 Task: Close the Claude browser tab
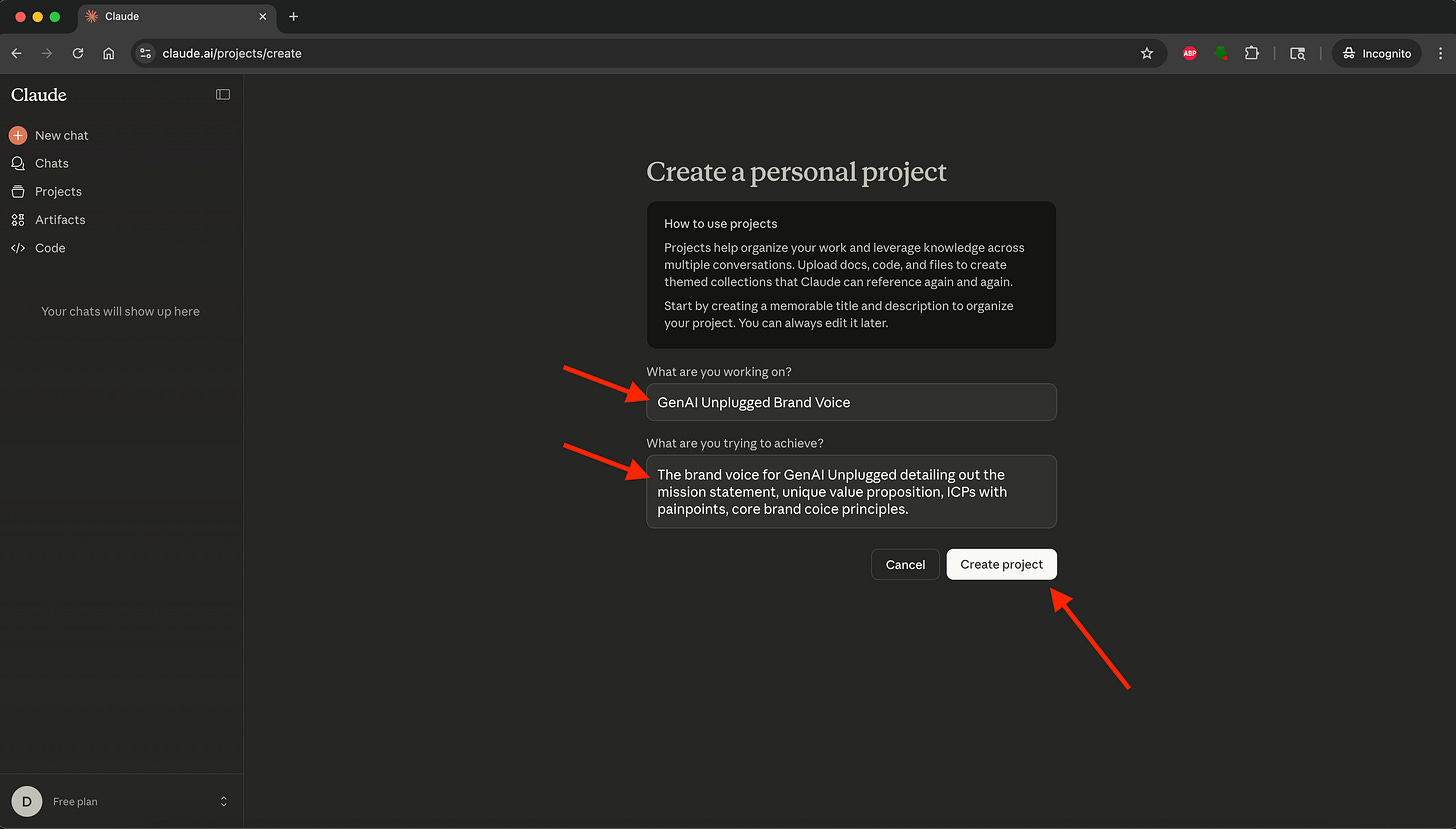pos(263,17)
